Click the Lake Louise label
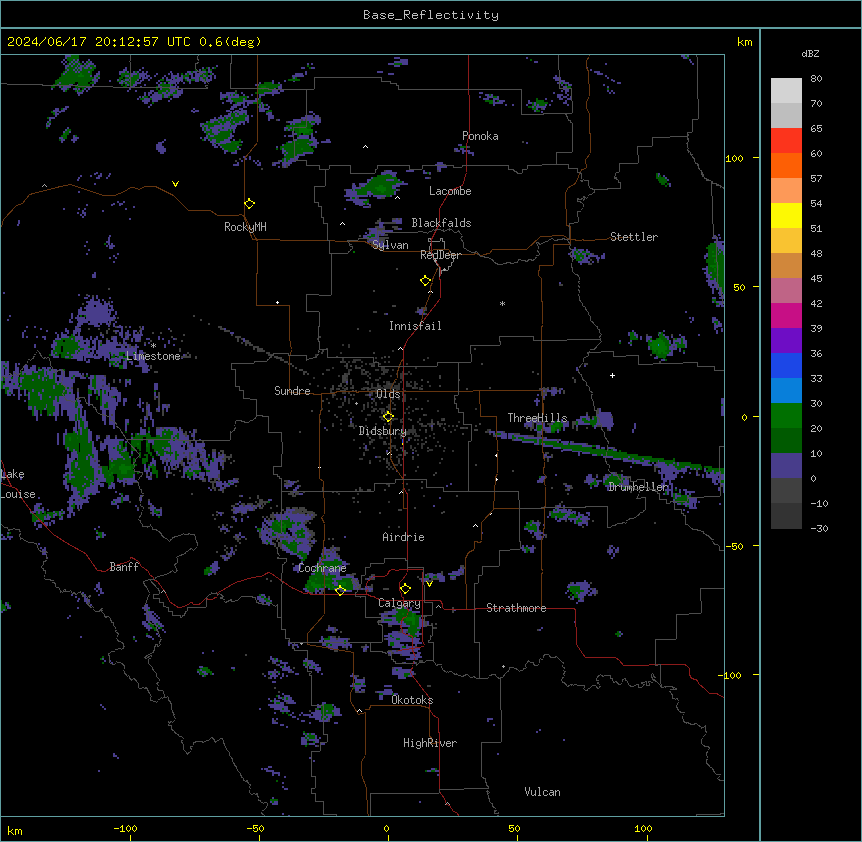The image size is (862, 842). coord(18,484)
